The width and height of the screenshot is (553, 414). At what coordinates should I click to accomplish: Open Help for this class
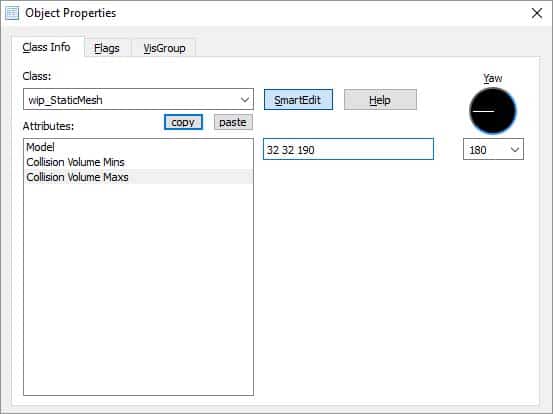click(380, 100)
